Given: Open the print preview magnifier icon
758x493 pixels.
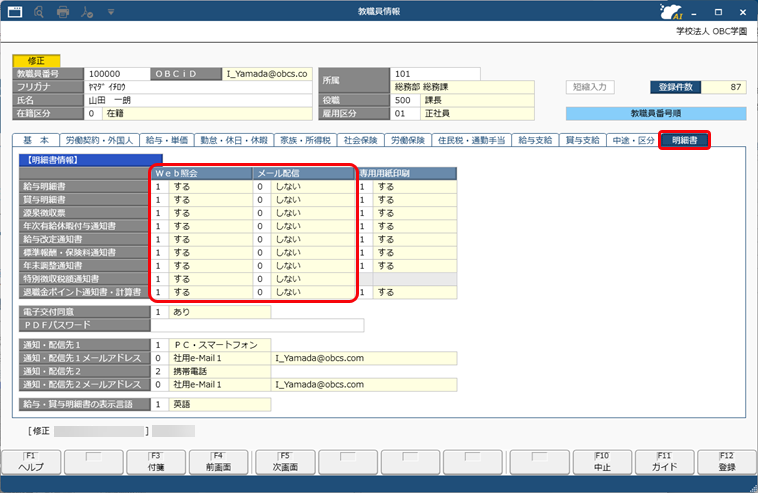Looking at the screenshot, I should pyautogui.click(x=39, y=12).
